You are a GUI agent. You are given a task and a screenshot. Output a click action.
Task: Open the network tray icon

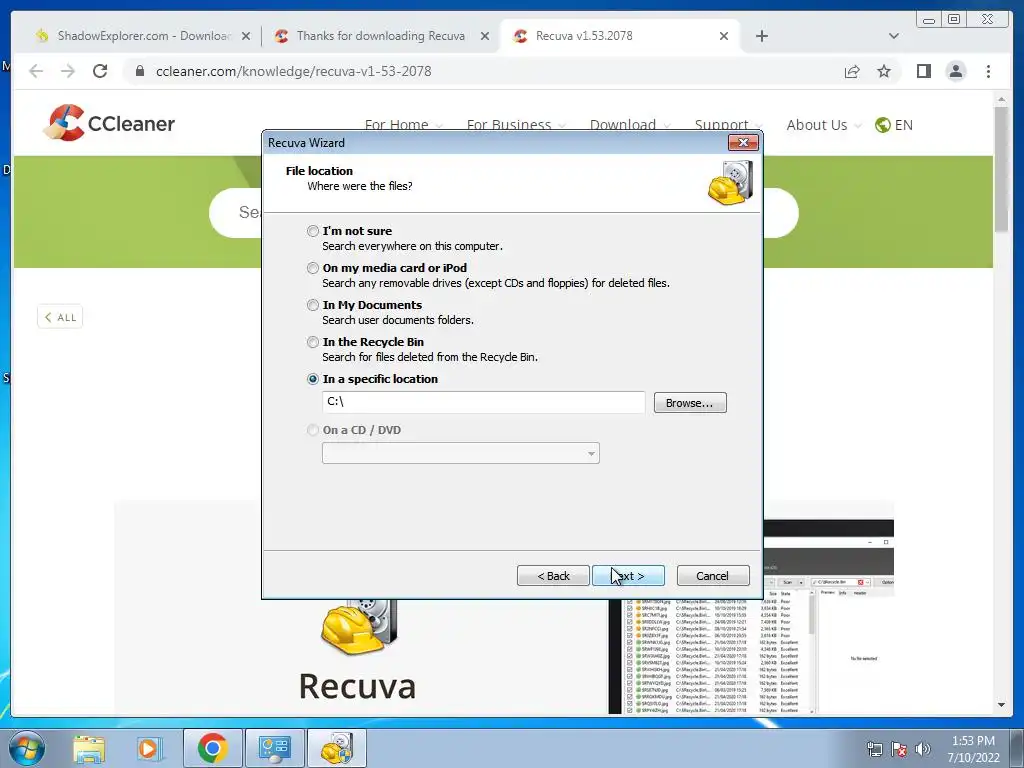point(874,749)
